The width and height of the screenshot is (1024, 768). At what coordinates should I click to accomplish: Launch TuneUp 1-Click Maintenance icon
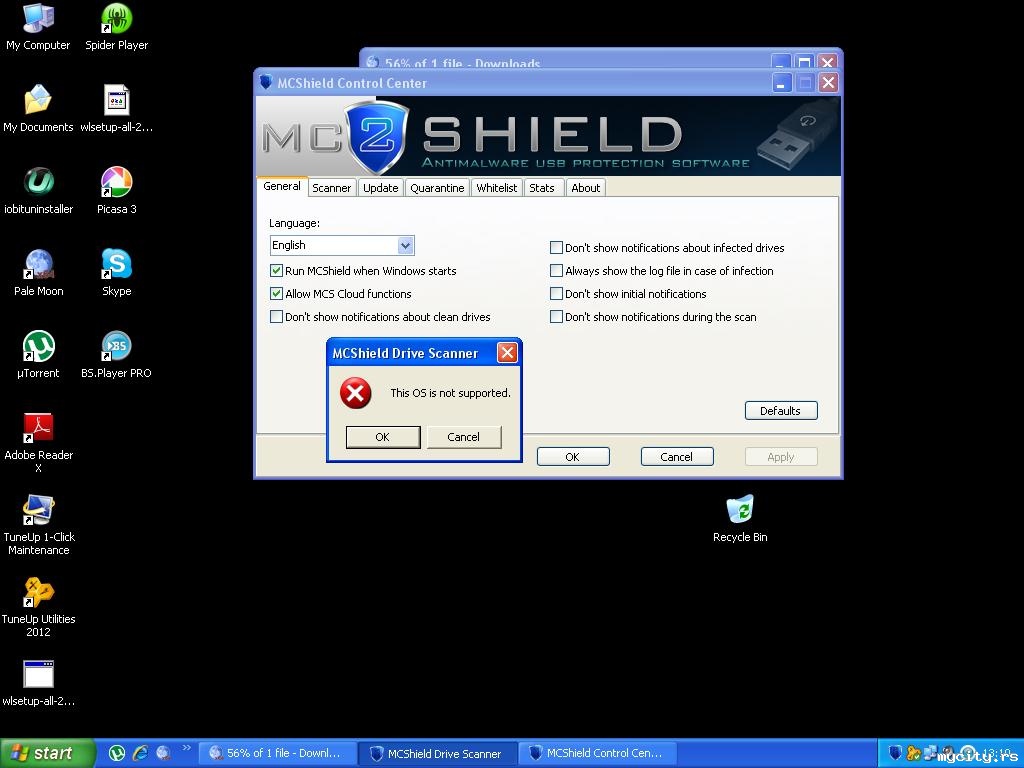click(x=38, y=525)
